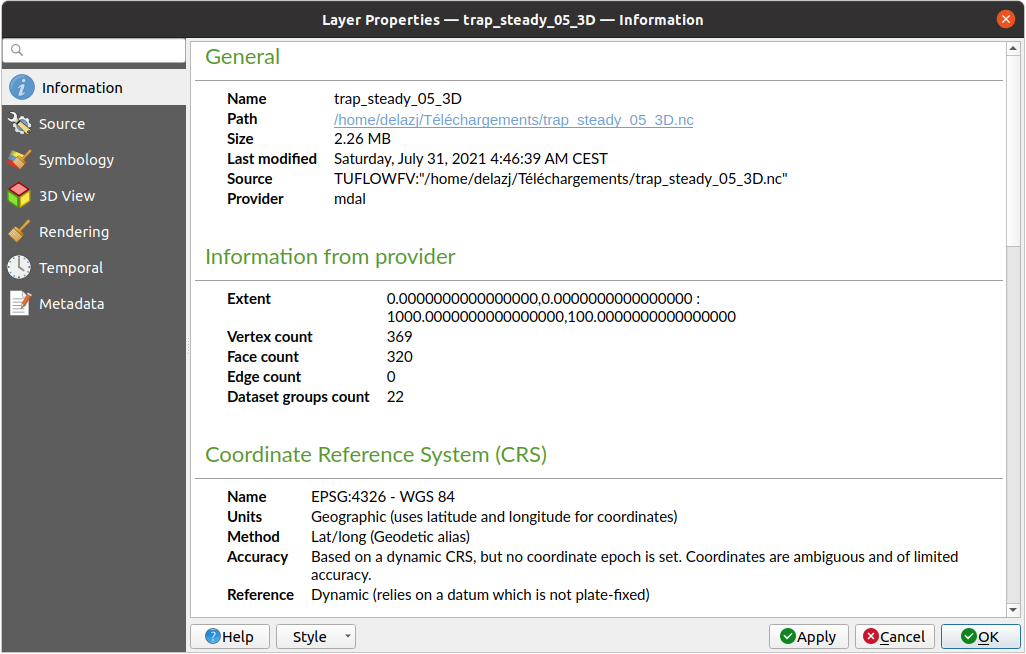Switch to the Symbology tab
Image resolution: width=1026 pixels, height=654 pixels.
pyautogui.click(x=76, y=160)
